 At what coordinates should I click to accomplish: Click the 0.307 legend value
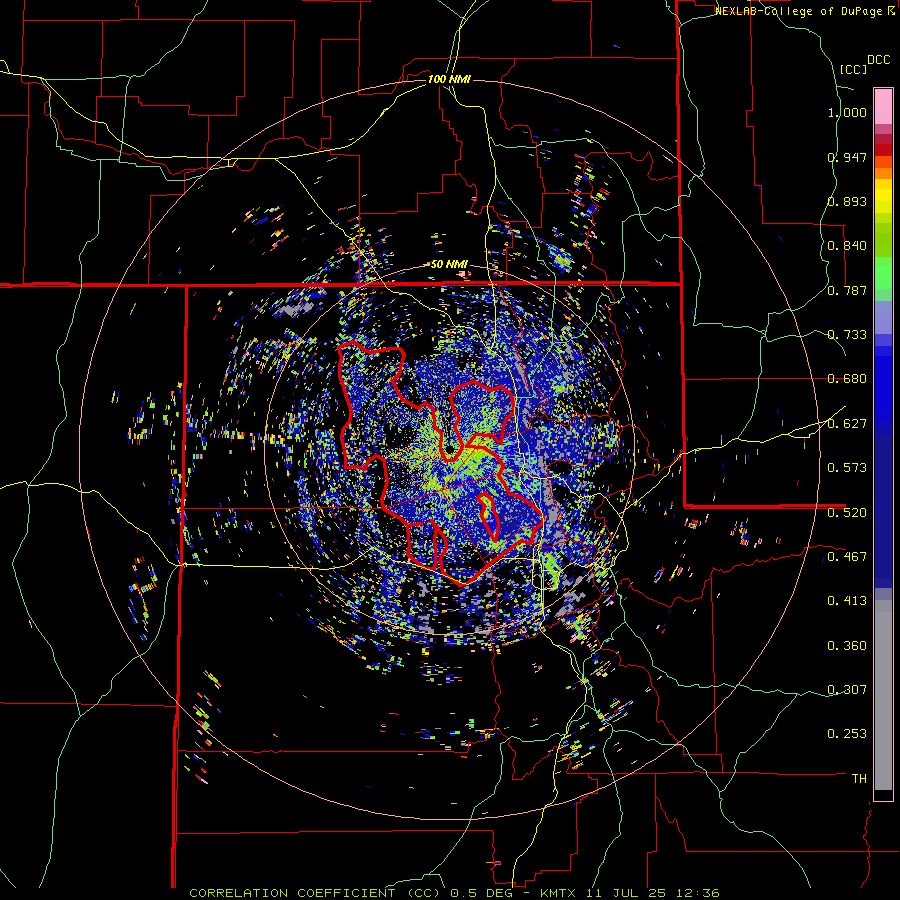tap(847, 690)
